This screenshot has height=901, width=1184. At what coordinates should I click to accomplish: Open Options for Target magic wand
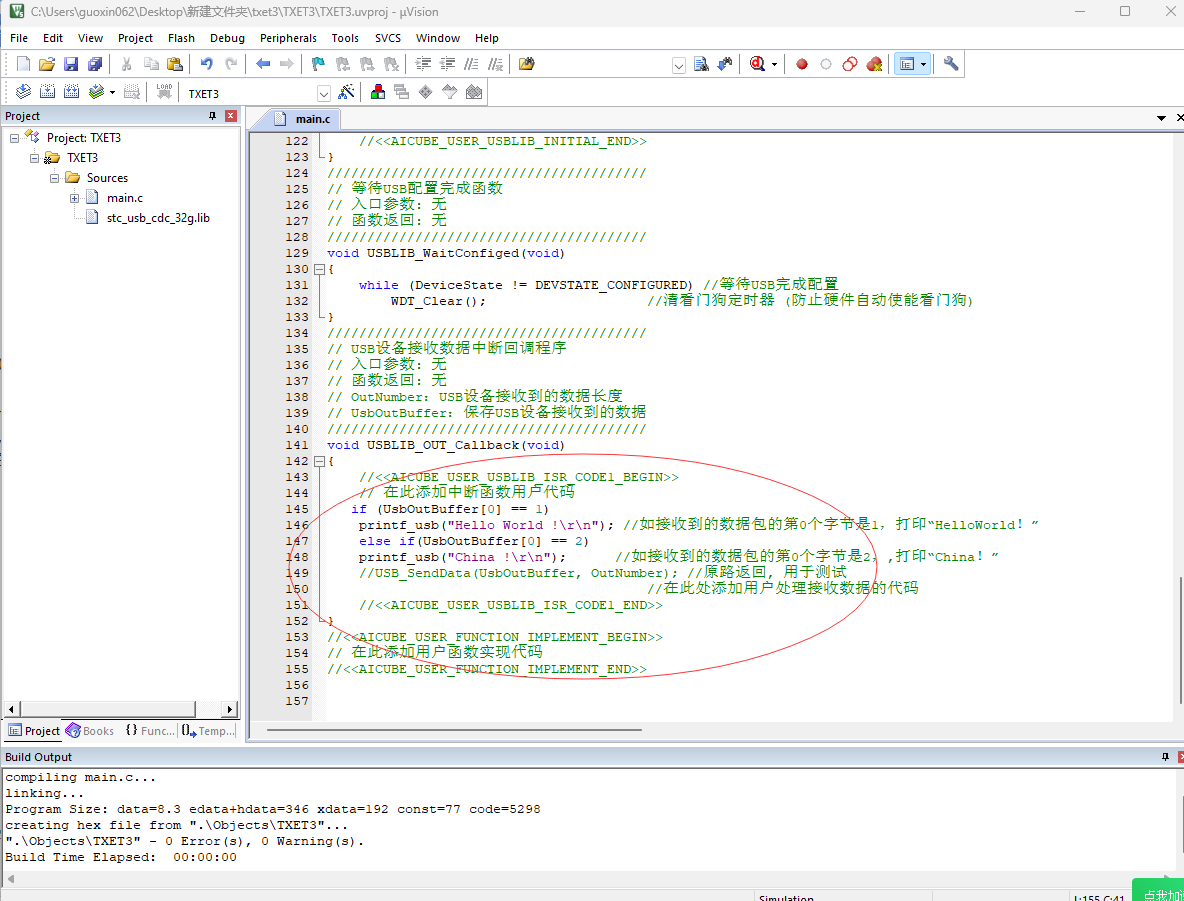pyautogui.click(x=347, y=92)
